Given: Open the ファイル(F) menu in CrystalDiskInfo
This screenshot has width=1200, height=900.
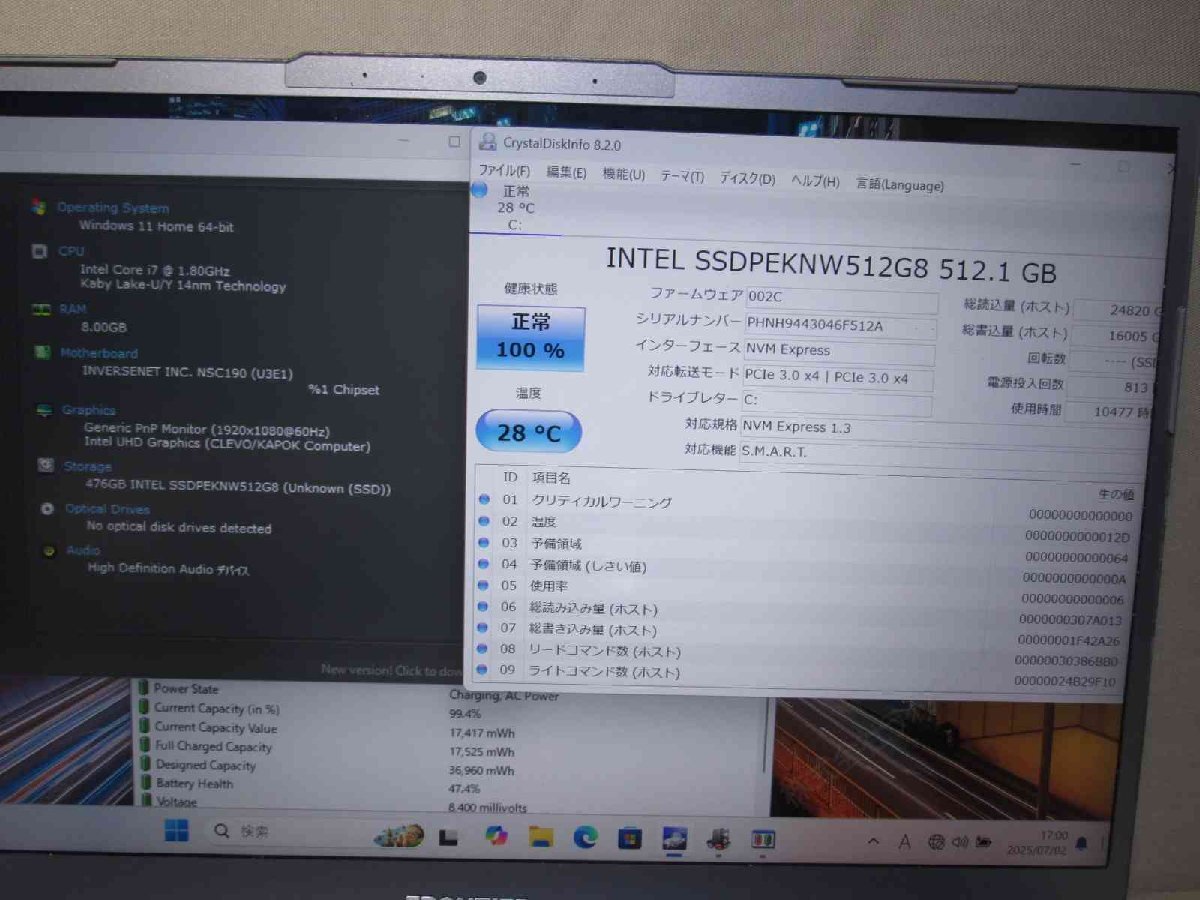Looking at the screenshot, I should [x=504, y=170].
